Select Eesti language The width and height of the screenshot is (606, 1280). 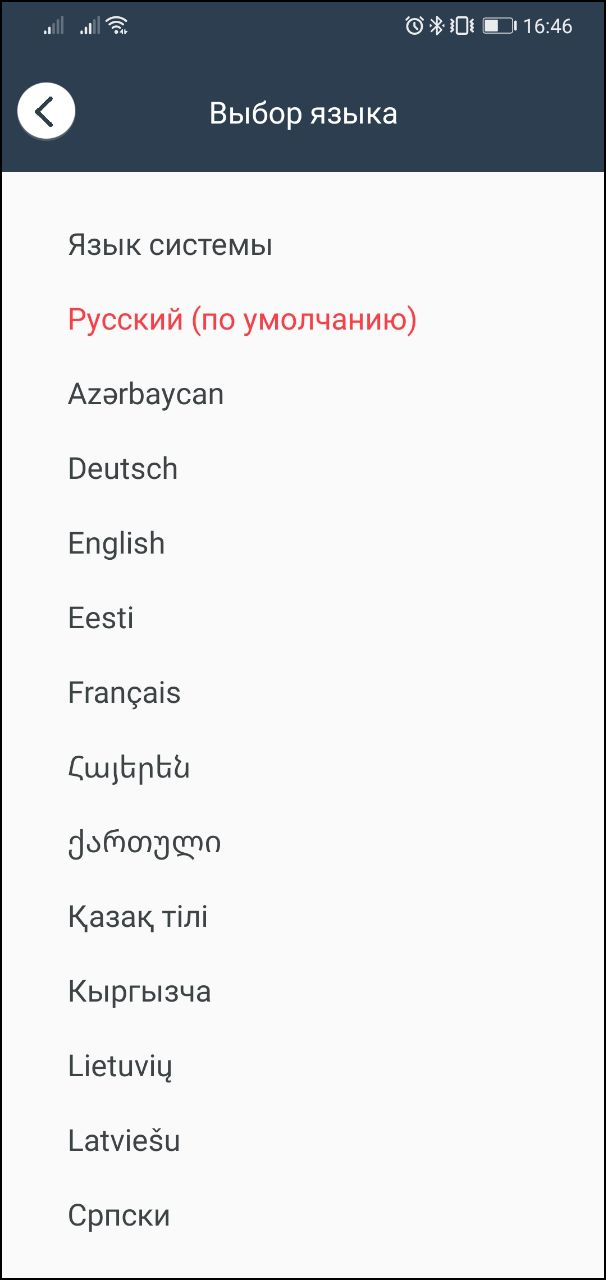[101, 618]
